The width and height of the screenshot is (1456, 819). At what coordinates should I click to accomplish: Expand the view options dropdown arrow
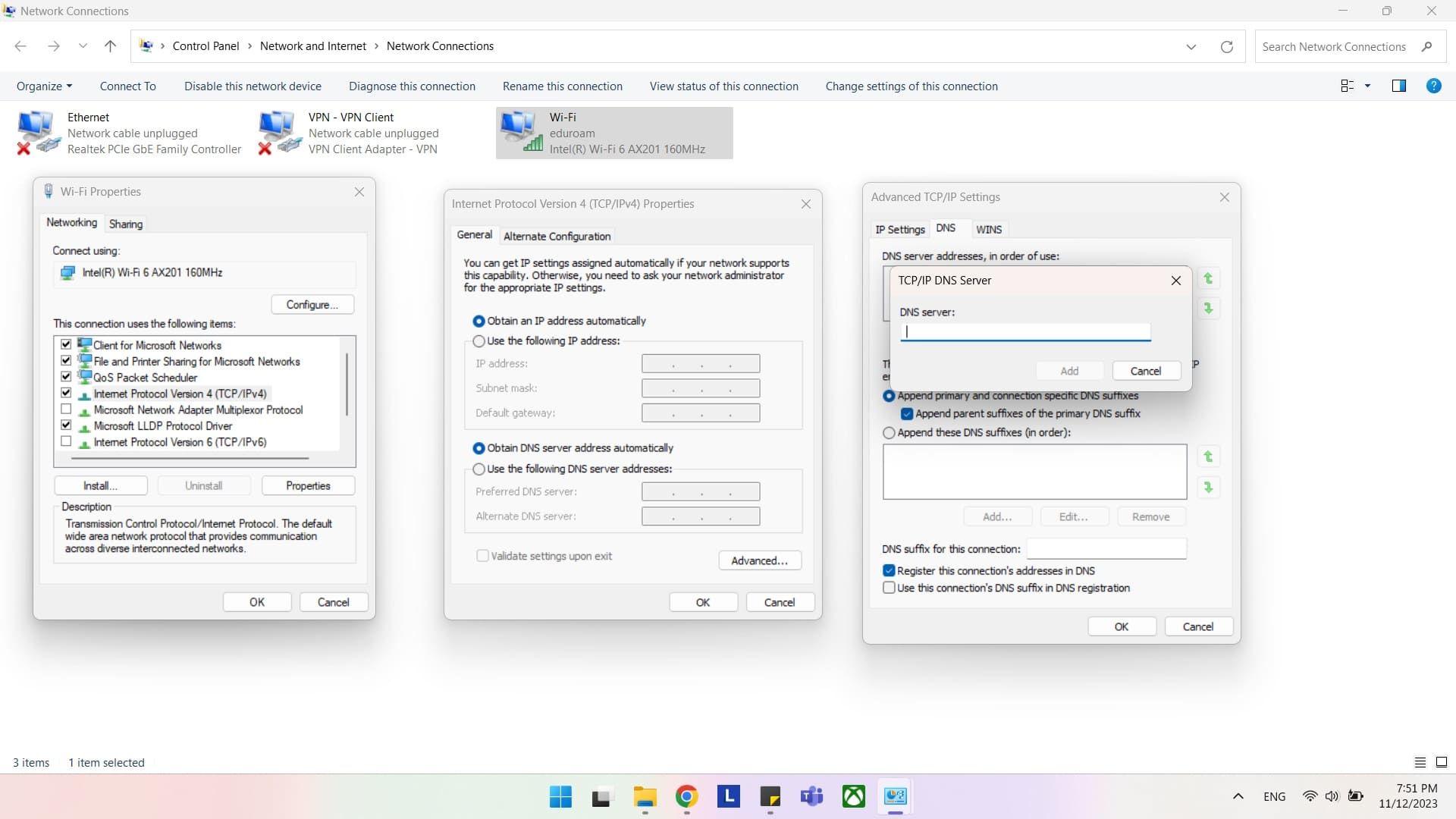point(1367,86)
